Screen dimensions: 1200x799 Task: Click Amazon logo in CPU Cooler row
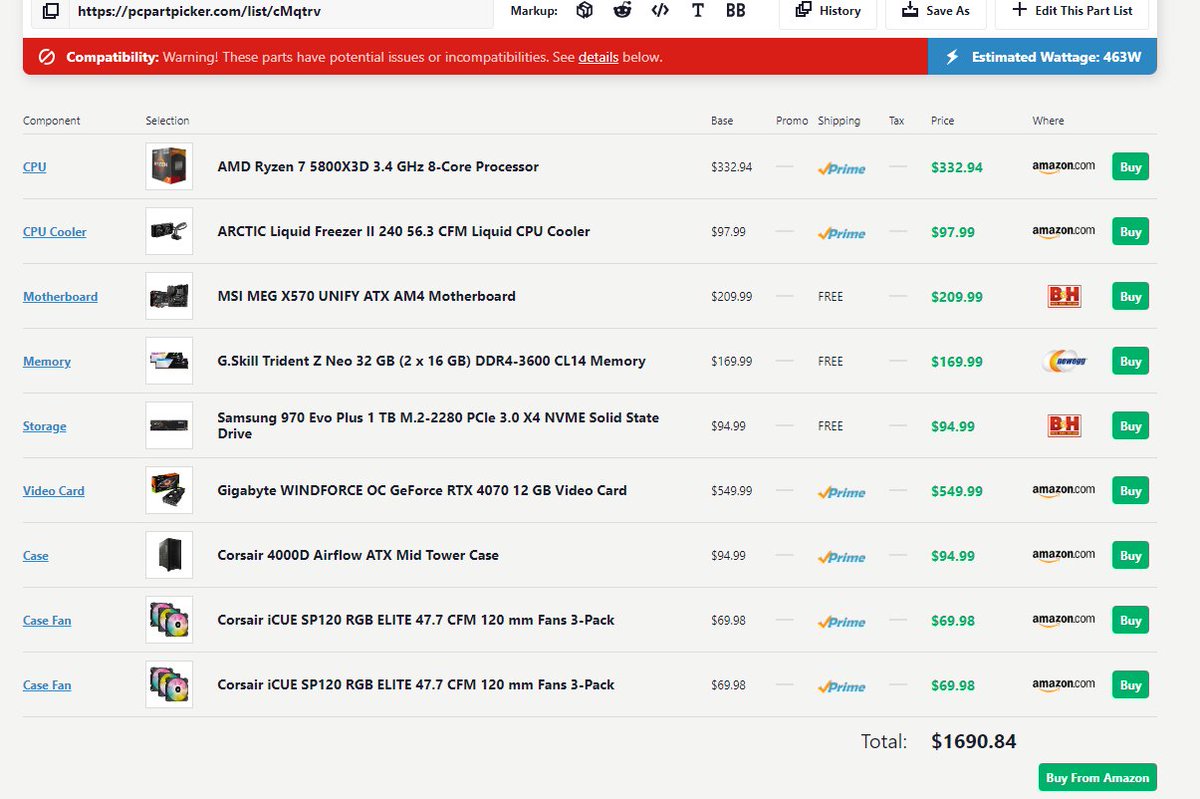[x=1063, y=231]
